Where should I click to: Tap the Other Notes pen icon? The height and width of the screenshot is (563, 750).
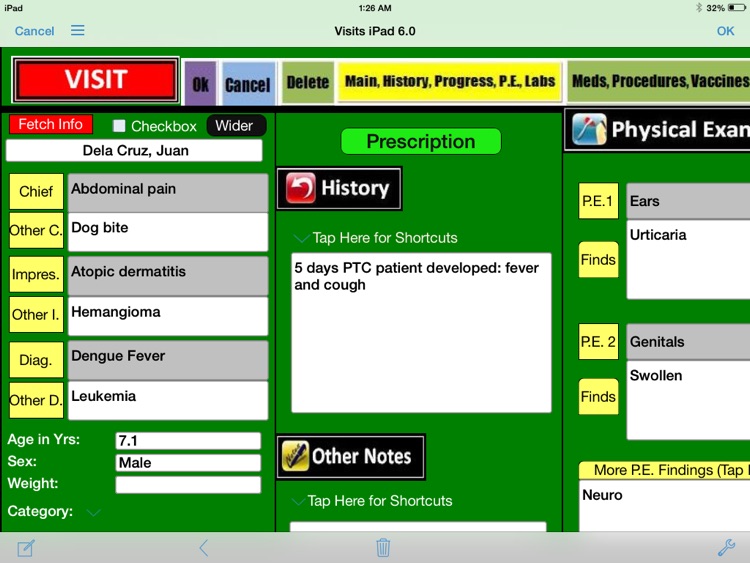click(x=295, y=456)
